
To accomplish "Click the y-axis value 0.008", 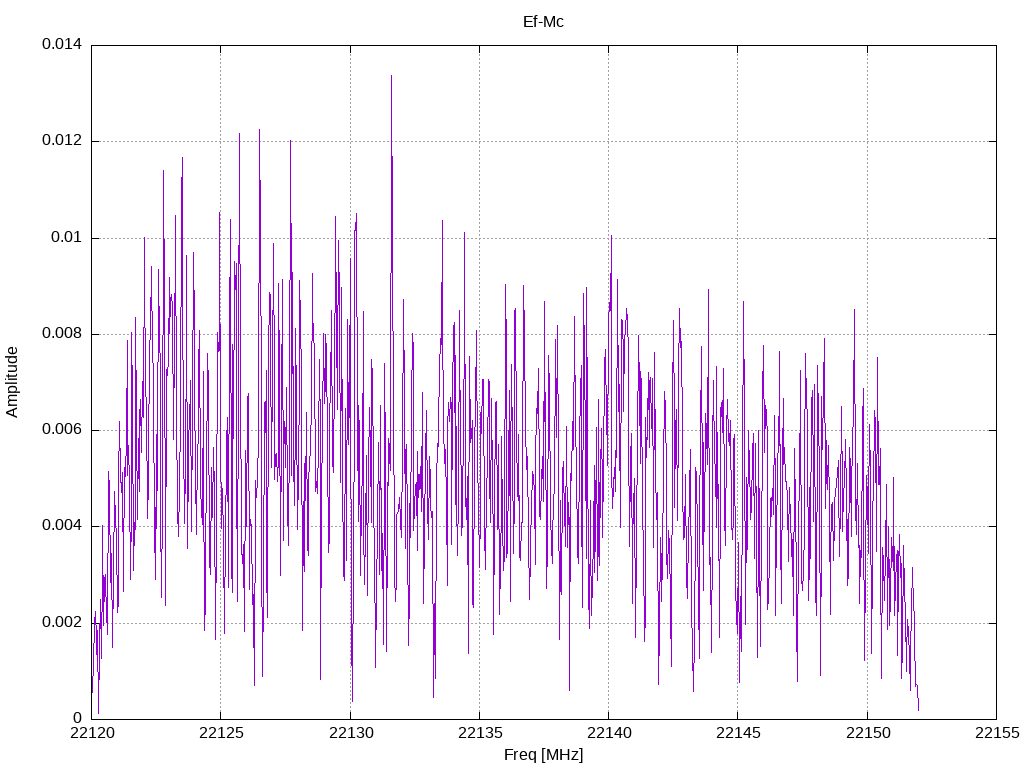I will point(62,334).
